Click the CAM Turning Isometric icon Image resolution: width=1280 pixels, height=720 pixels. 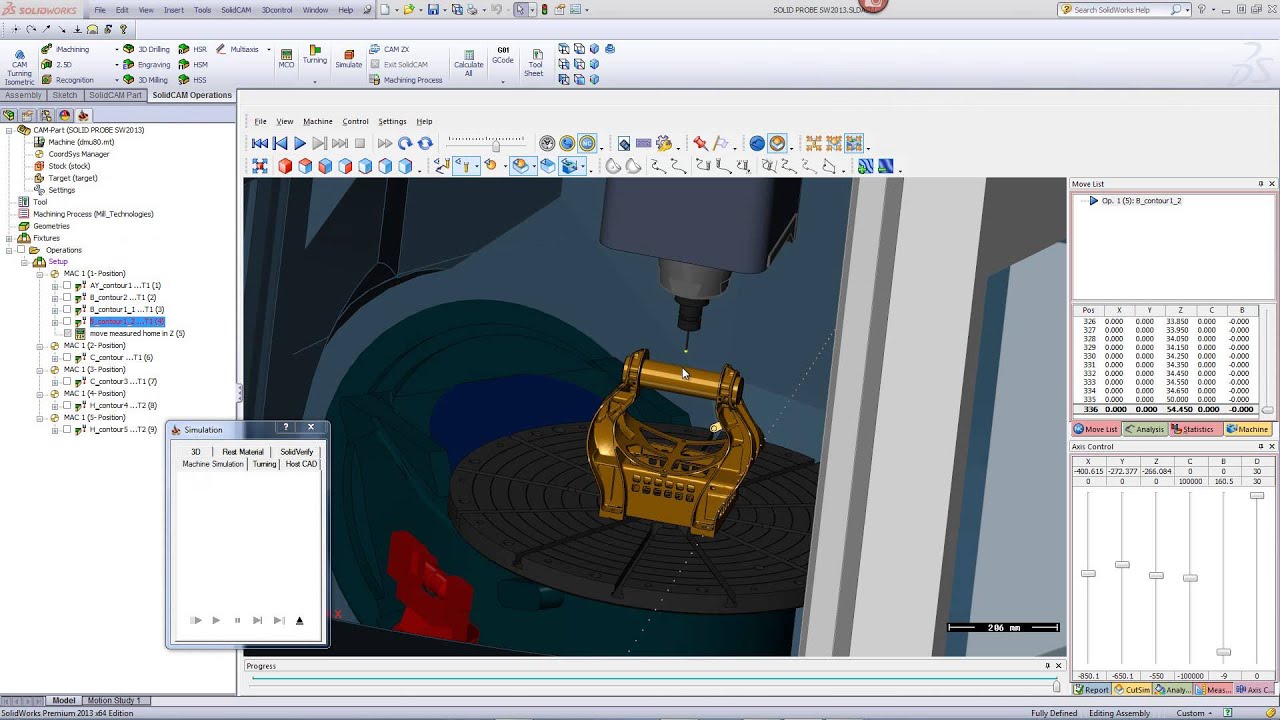19,66
